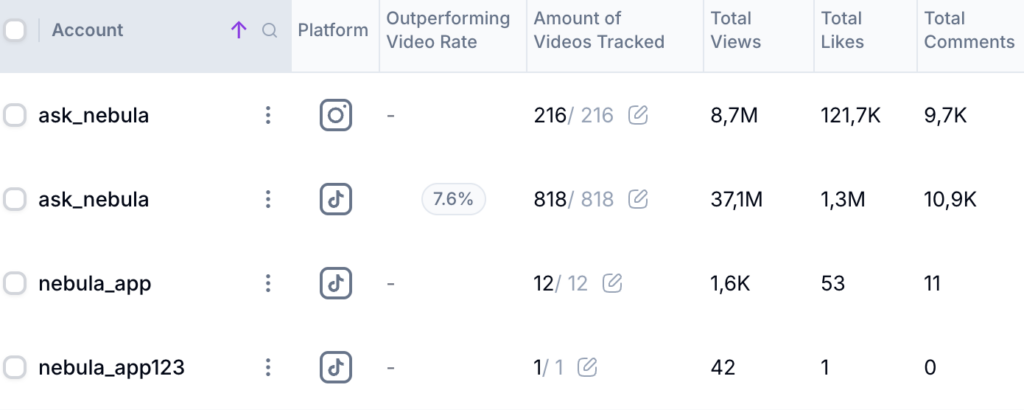Sort by the Total Views column header

[x=735, y=30]
